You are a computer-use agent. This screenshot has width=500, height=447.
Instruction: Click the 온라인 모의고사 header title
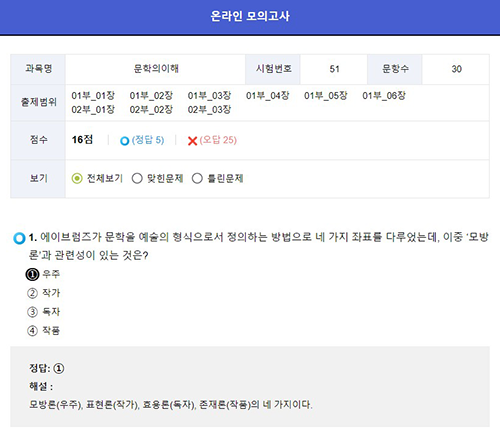(x=250, y=16)
